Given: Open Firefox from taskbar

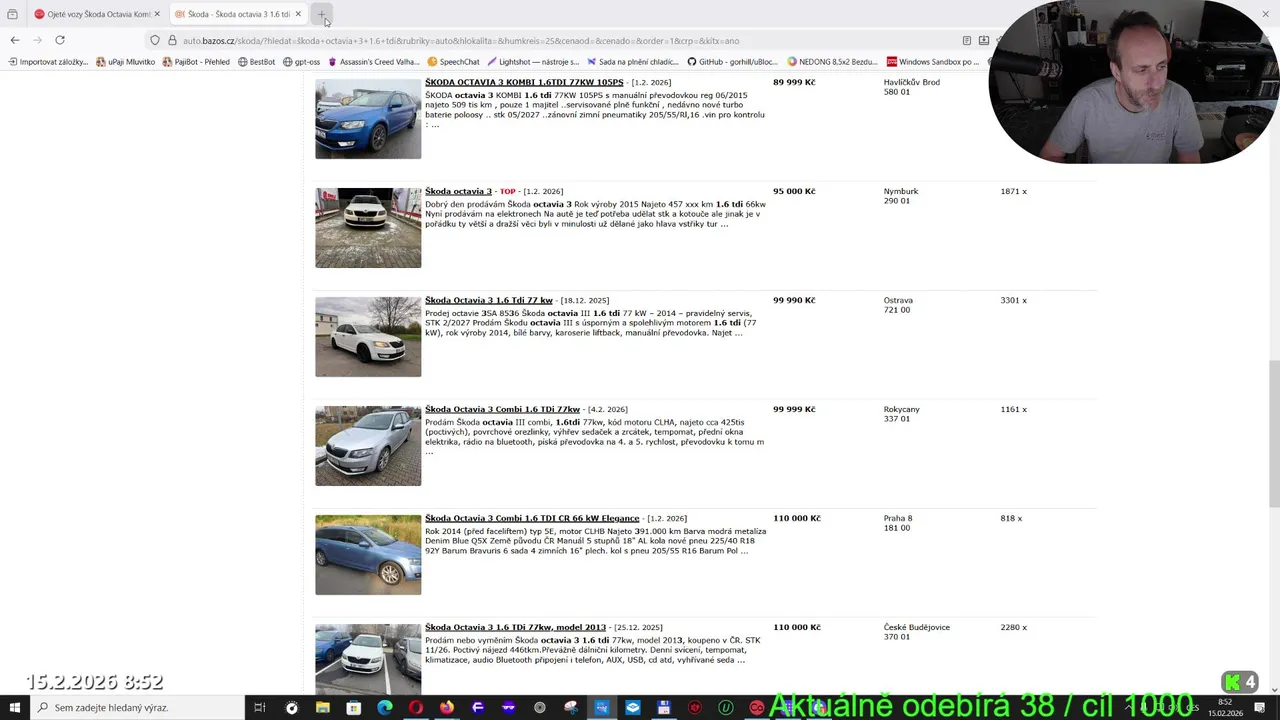Looking at the screenshot, I should point(446,708).
